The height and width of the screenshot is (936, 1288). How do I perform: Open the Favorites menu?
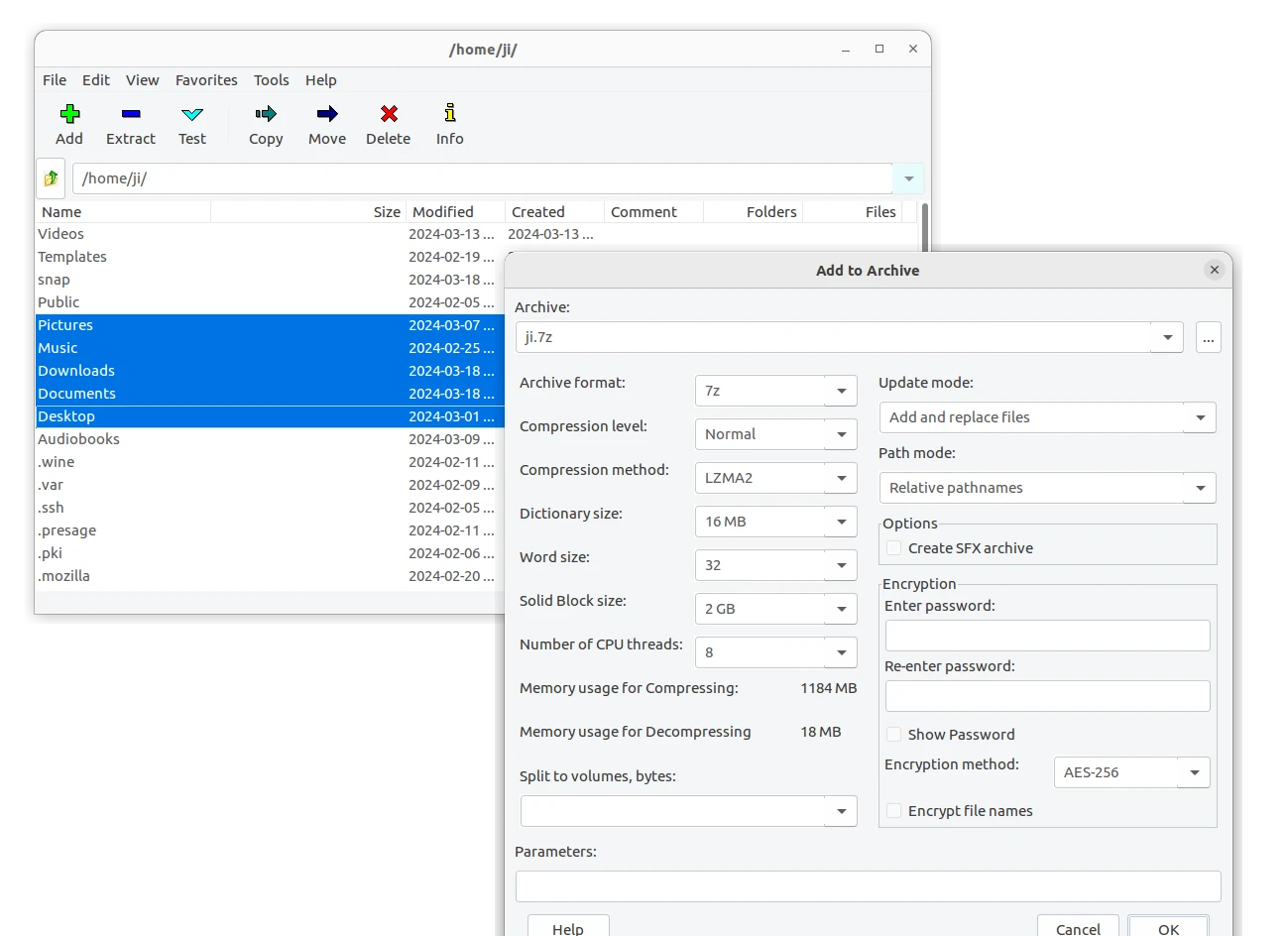pos(206,80)
